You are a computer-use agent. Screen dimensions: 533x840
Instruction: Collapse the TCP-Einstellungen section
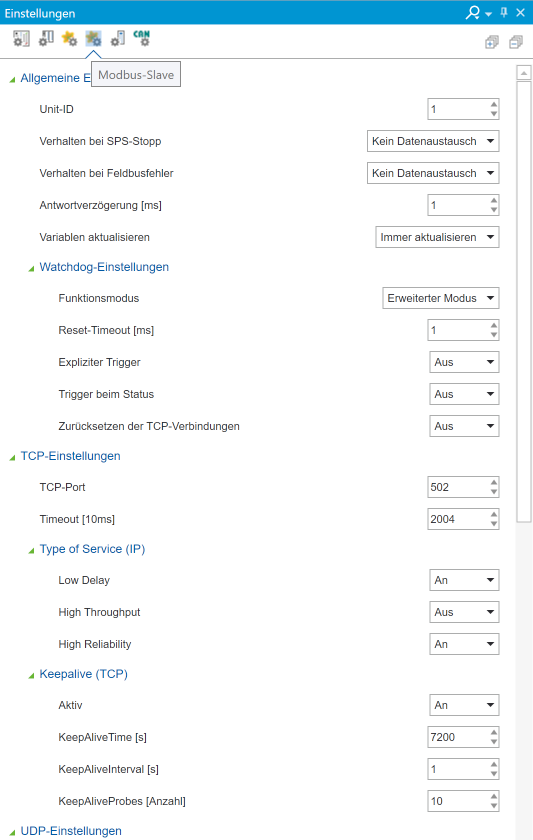coord(12,458)
